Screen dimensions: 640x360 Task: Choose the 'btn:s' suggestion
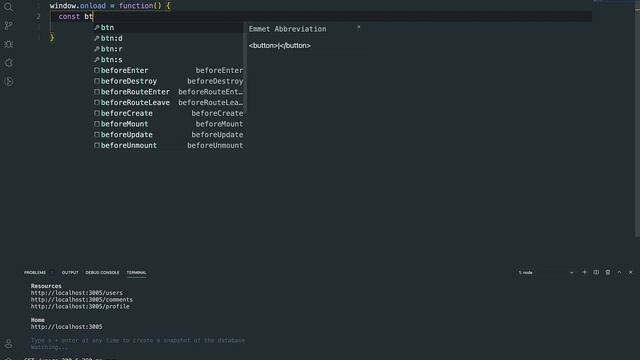point(168,60)
